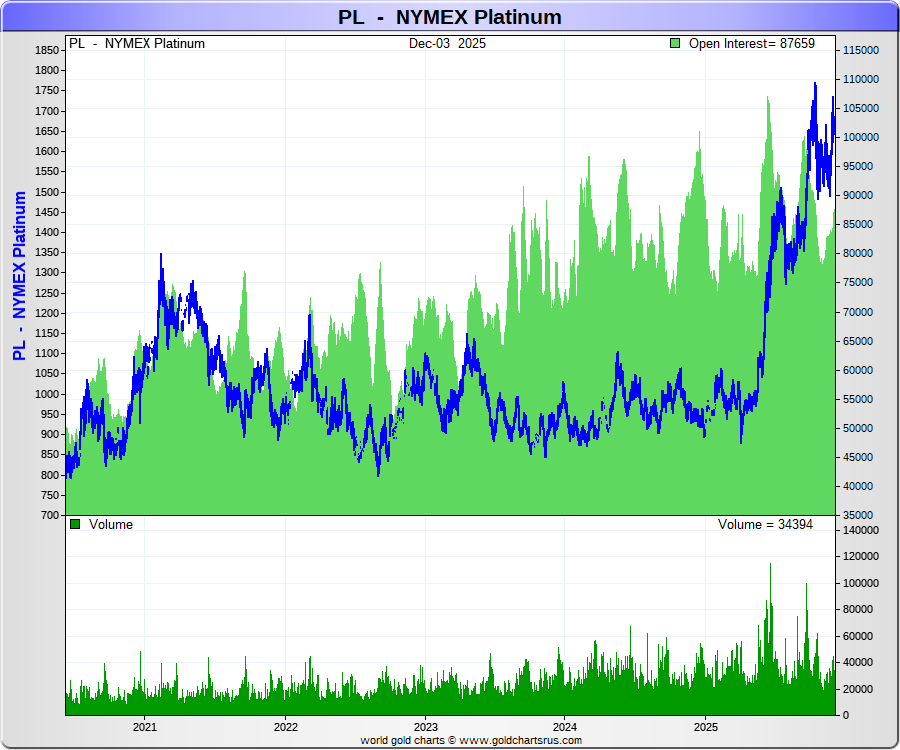Click the Volume panel label text

[110, 525]
